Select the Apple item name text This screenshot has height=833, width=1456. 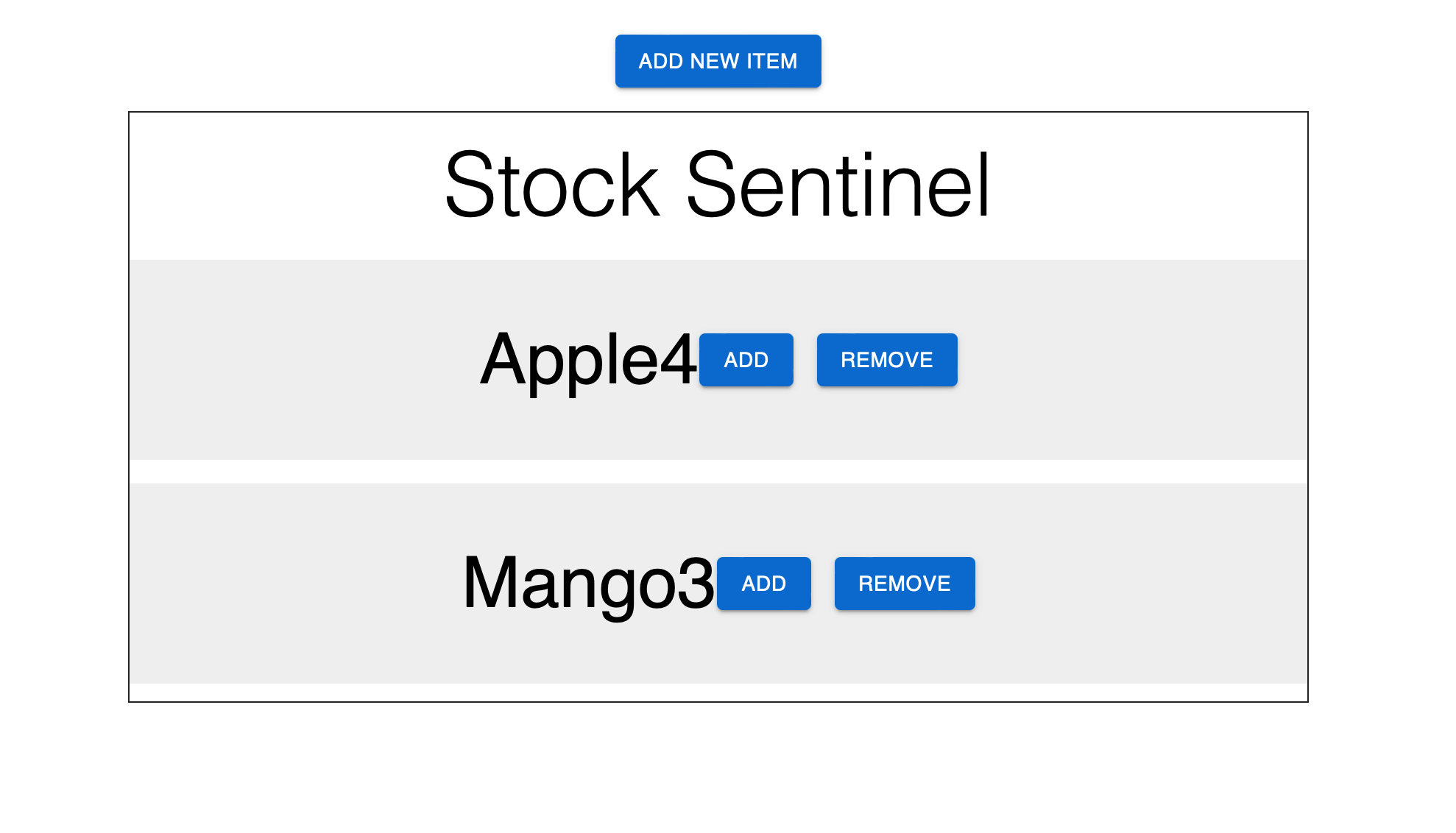569,361
